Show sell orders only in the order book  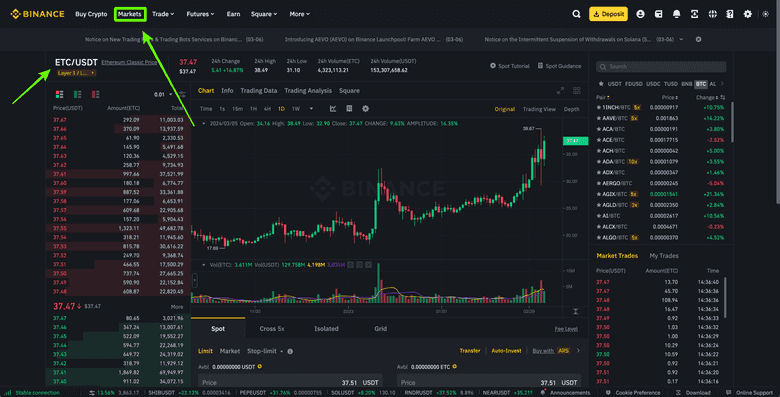click(95, 94)
